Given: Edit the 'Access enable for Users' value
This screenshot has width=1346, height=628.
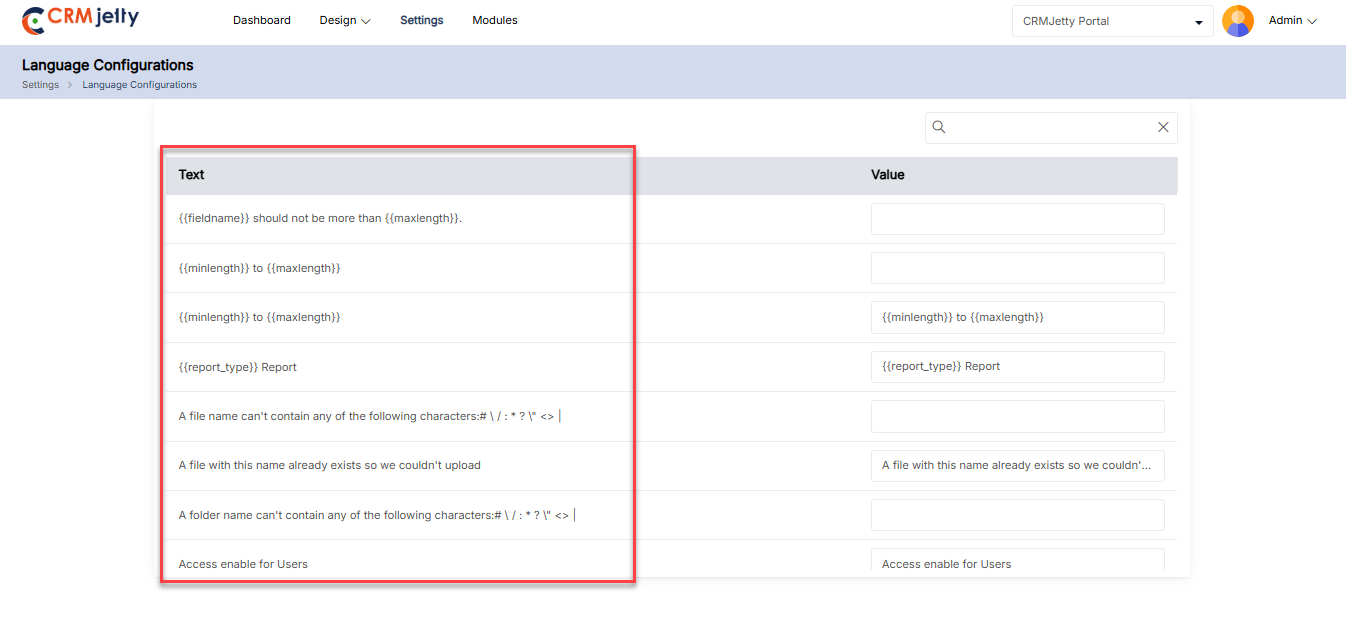Looking at the screenshot, I should click(1017, 562).
